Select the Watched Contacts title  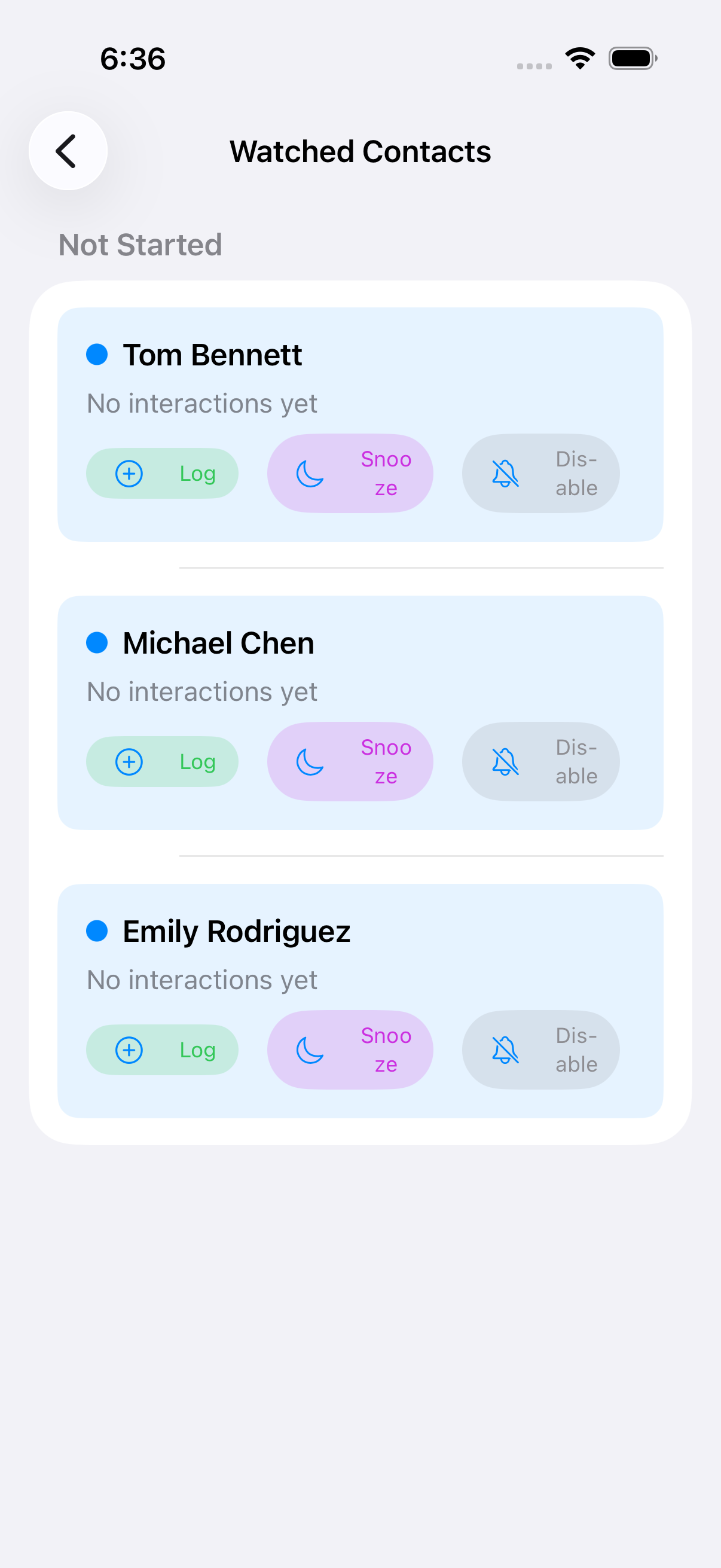360,151
